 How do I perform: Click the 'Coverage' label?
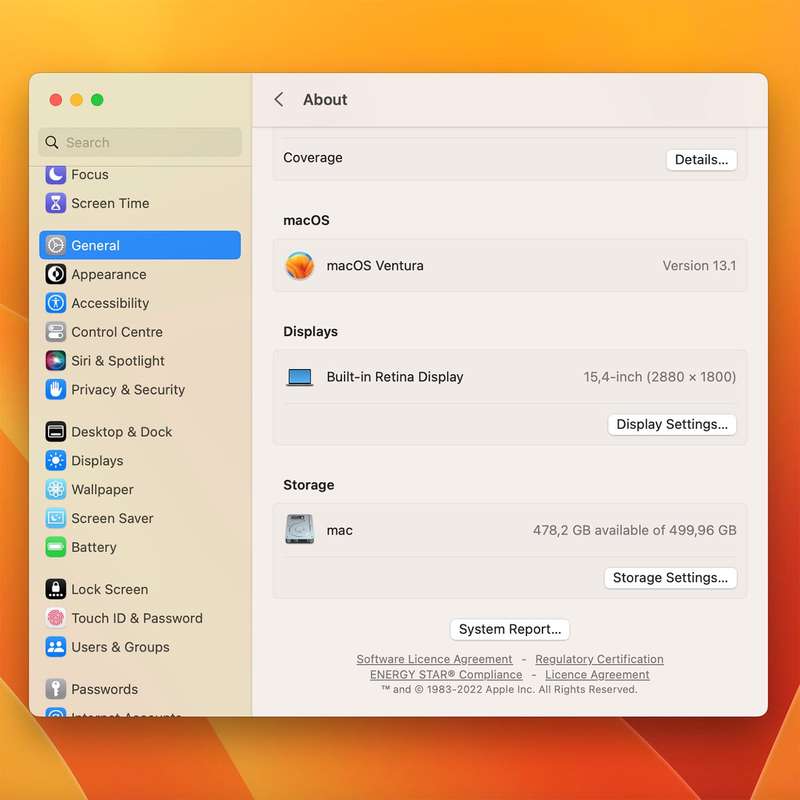coord(313,158)
